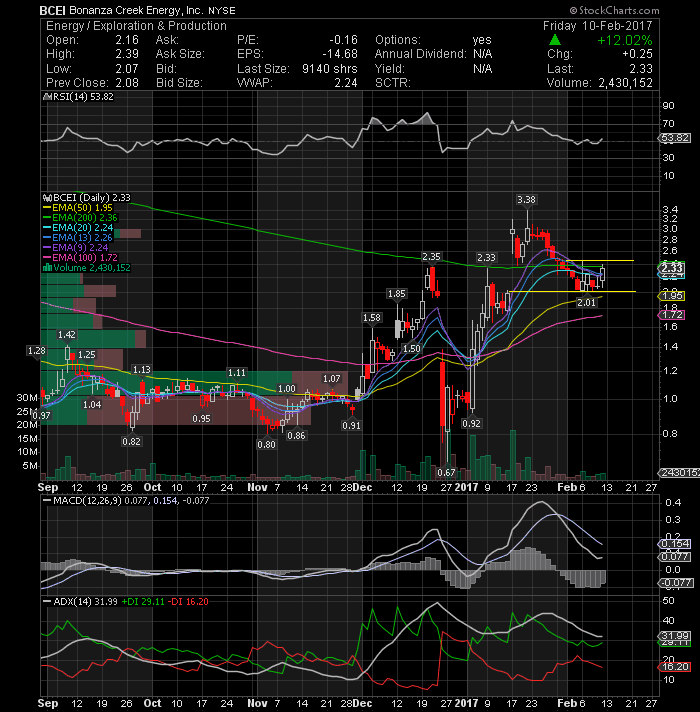Click the EMA(100) 1.72 legend entry
Image resolution: width=700 pixels, height=712 pixels.
point(80,257)
